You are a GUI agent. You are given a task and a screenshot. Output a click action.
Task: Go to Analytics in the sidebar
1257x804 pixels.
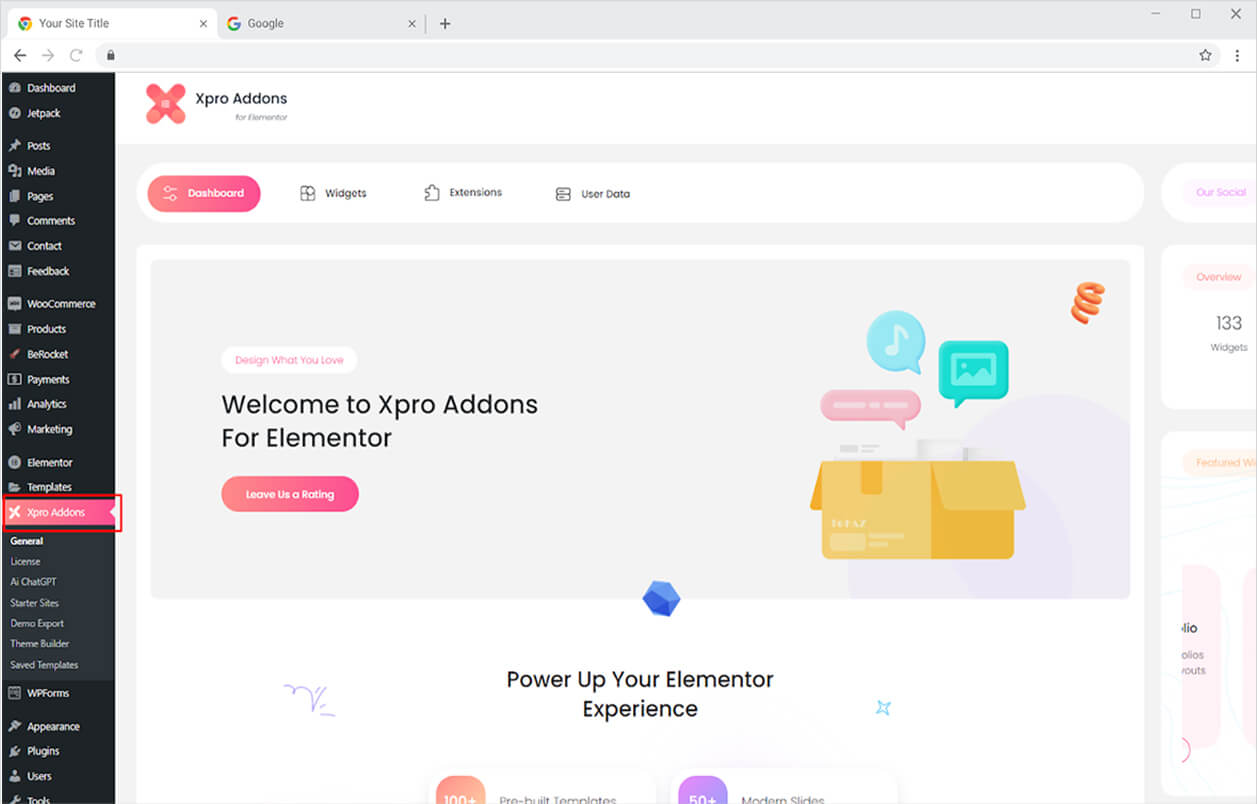[46, 404]
